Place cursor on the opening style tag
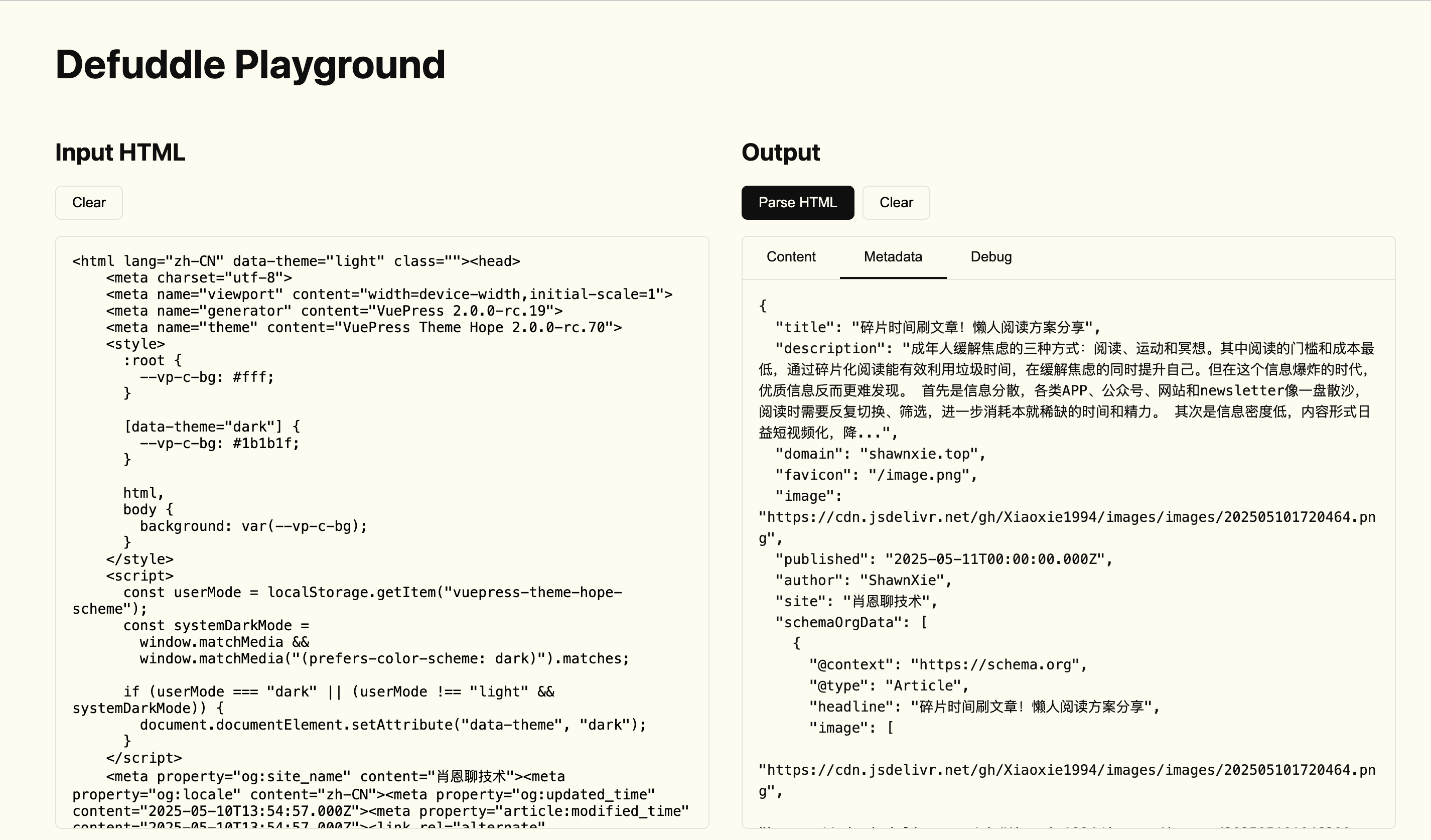1431x840 pixels. click(135, 344)
